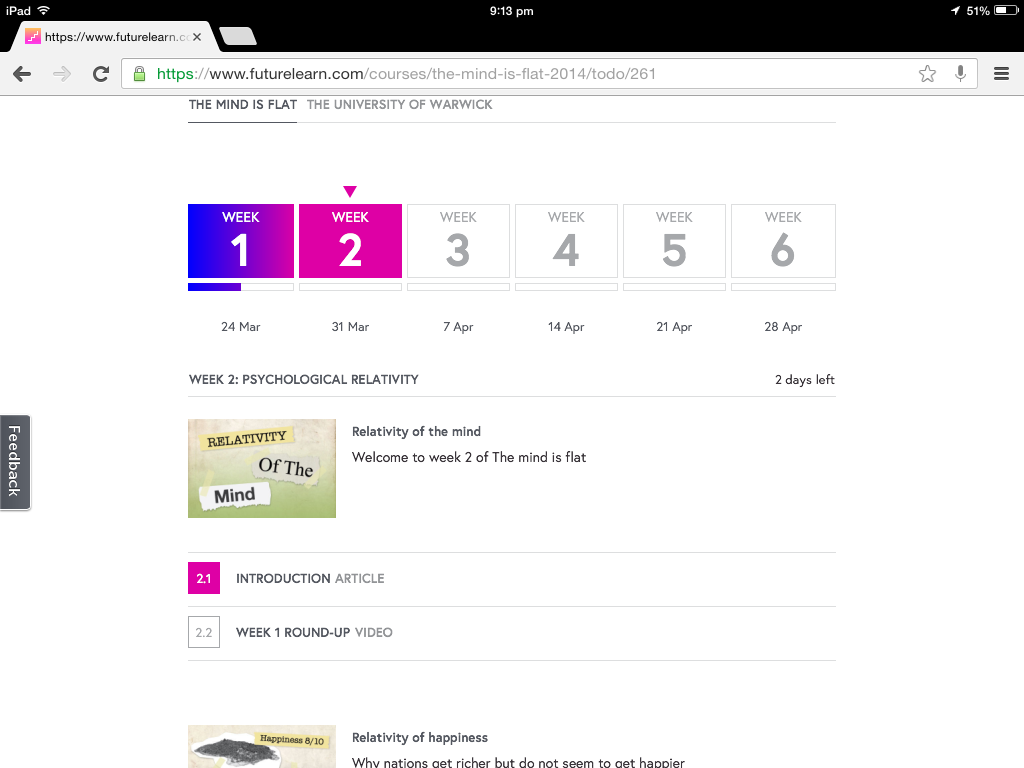Open the Chrome hamburger menu
1024x768 pixels.
tap(1001, 74)
